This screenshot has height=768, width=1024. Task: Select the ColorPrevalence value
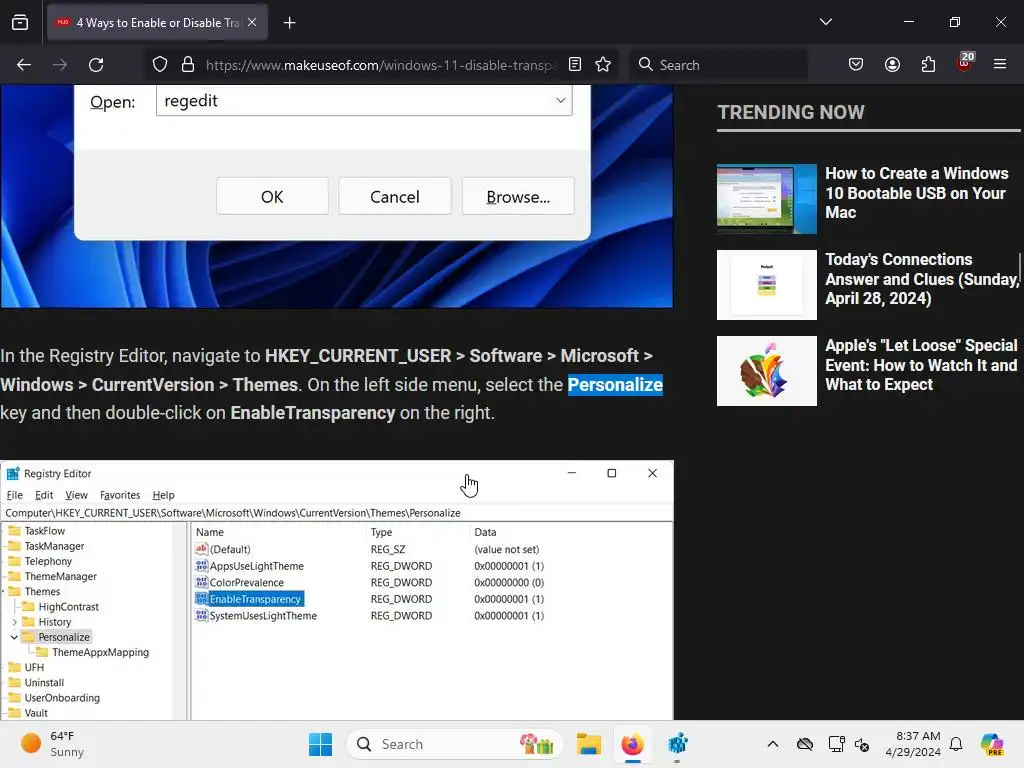tap(246, 583)
